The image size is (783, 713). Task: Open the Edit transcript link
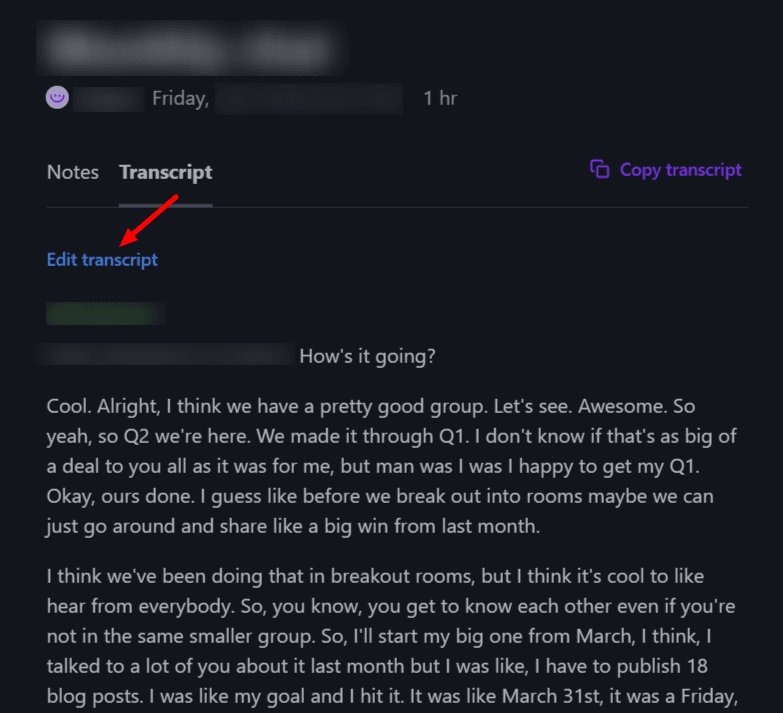tap(102, 260)
